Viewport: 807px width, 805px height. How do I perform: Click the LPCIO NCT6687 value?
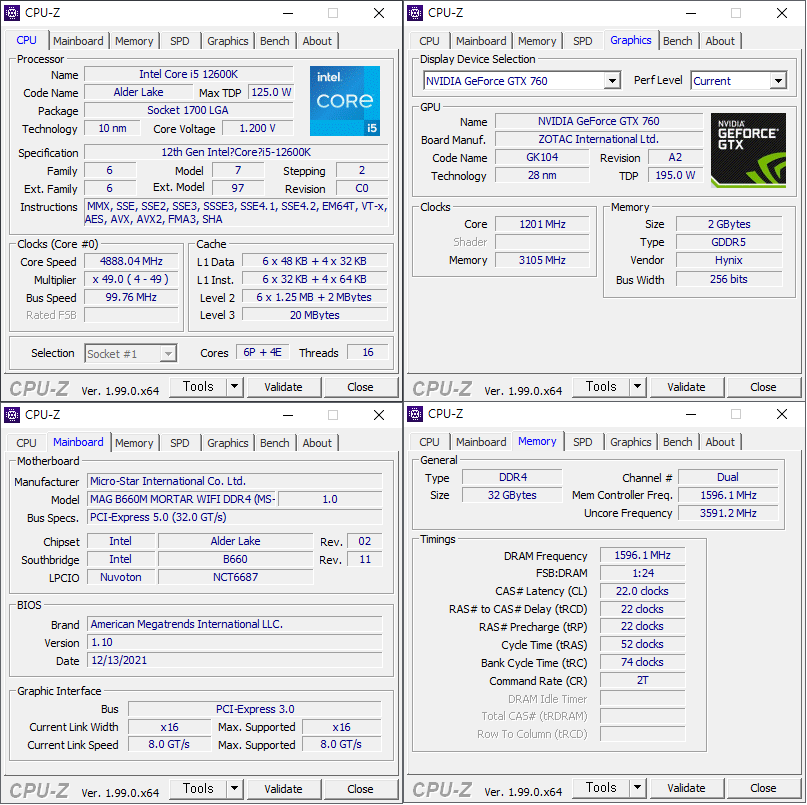(x=235, y=577)
